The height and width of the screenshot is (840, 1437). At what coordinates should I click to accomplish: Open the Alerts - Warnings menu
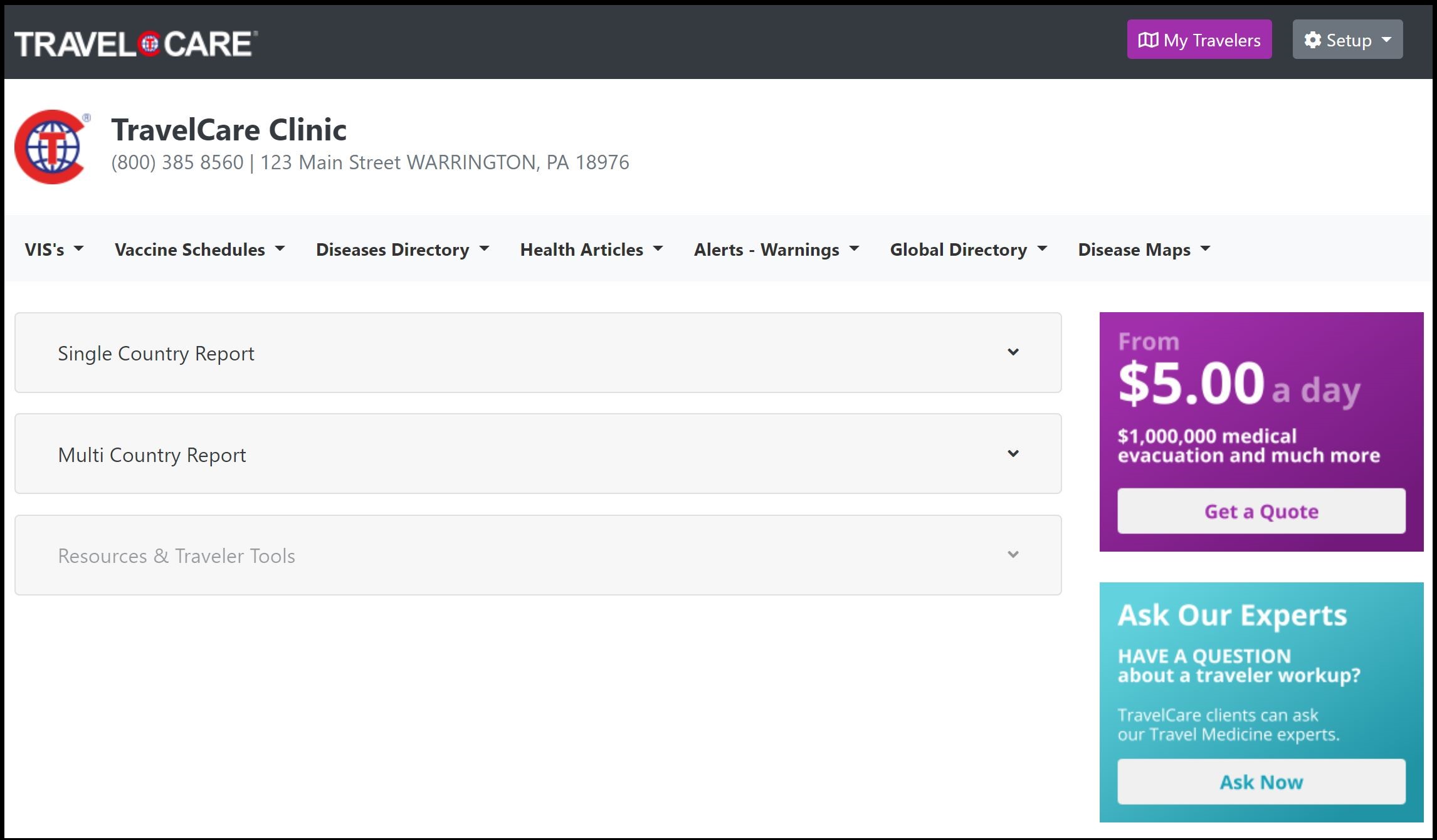pos(776,249)
